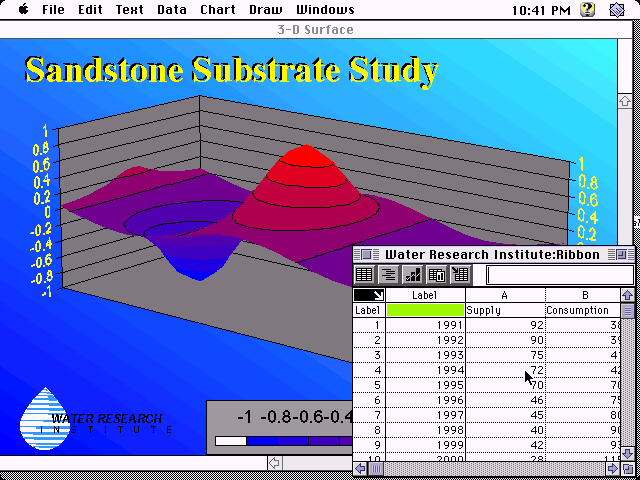Select the green highlighted label cell
This screenshot has height=480, width=640.
[x=425, y=310]
